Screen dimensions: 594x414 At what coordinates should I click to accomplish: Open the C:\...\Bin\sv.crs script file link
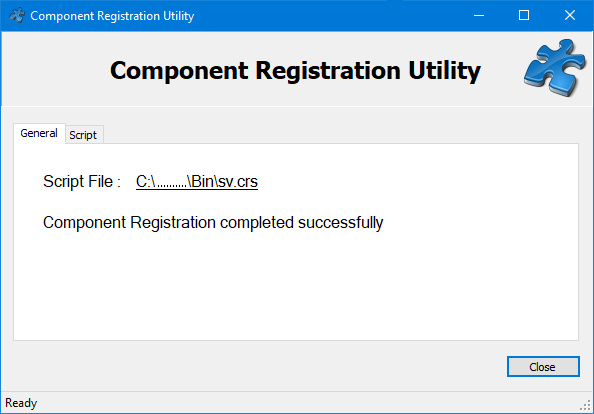click(x=197, y=181)
